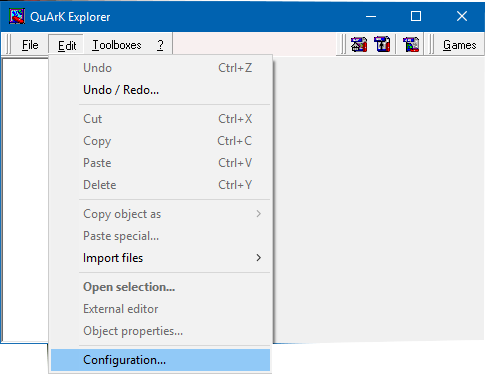Choose Paste special... menu entry
Image resolution: width=485 pixels, height=374 pixels.
pos(161,236)
